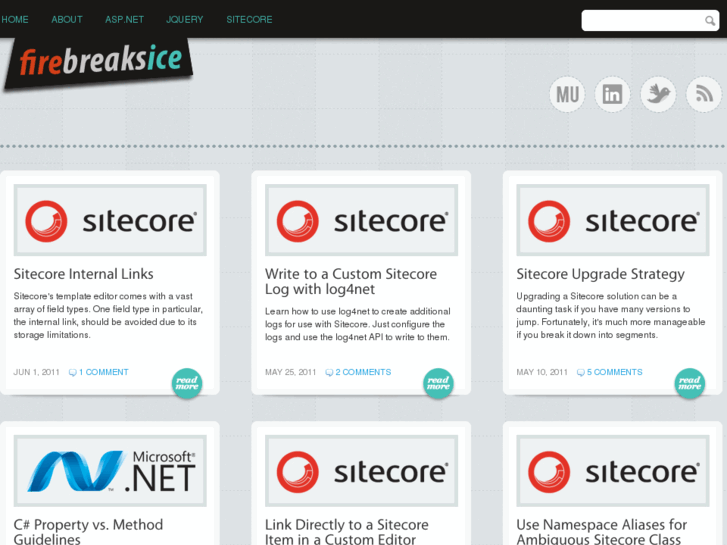The image size is (727, 545).
Task: Click the Internal Links excerpt text
Action: point(108,315)
